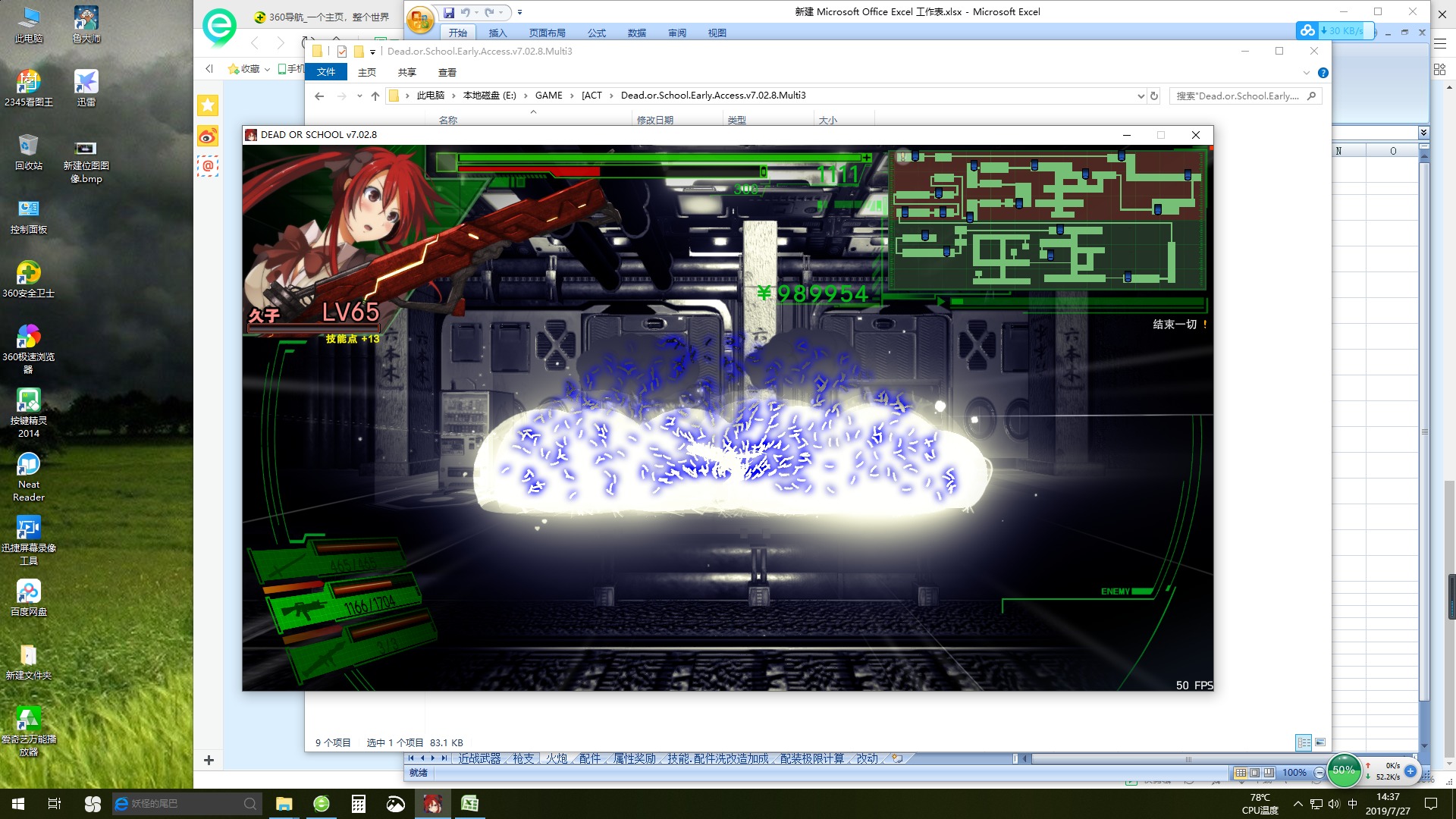Click the favorites star sidebar icon

pos(208,105)
